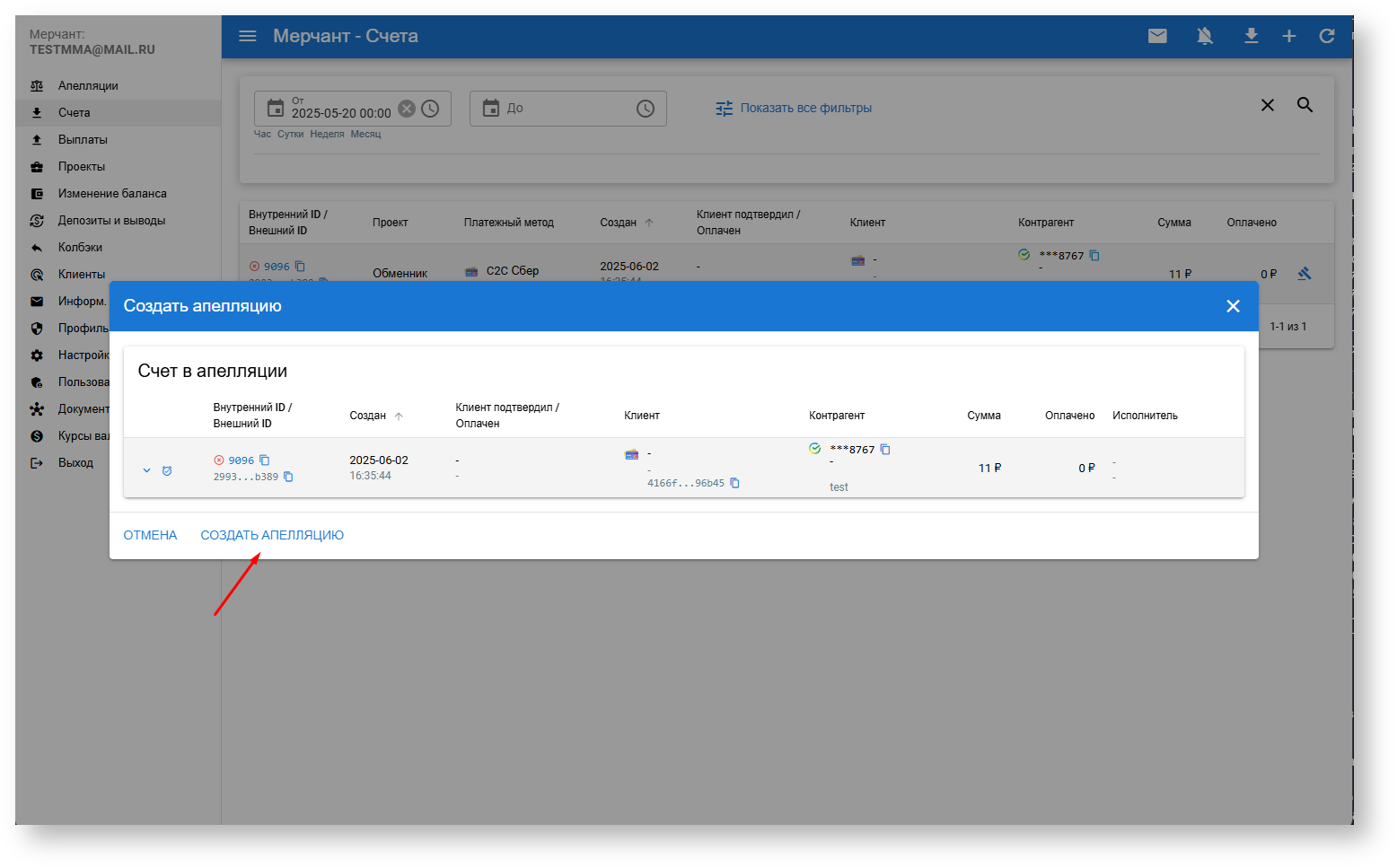Click the alarm clock icon in dialog row
Screen dimensions: 1397x868
[167, 470]
